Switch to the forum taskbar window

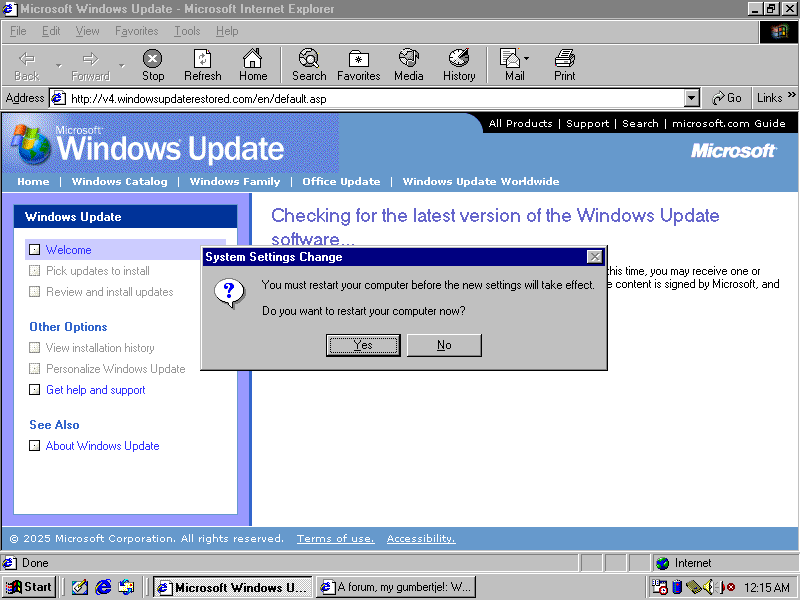tap(396, 587)
